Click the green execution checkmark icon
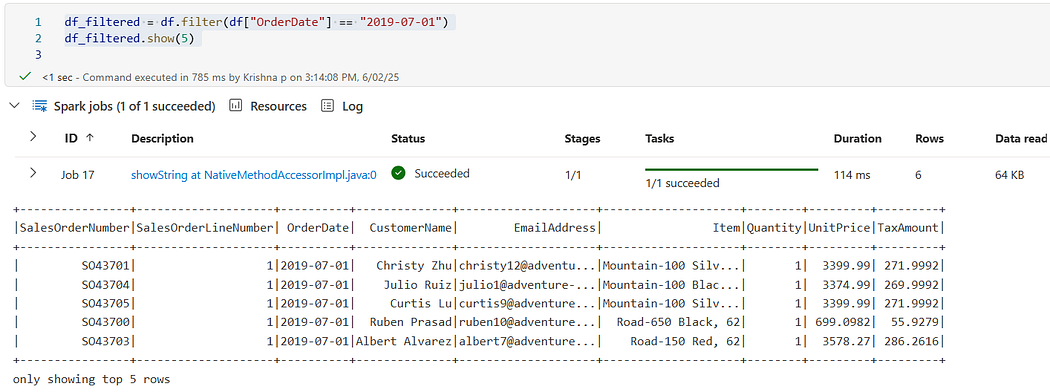The height and width of the screenshot is (392, 1050). [25, 76]
